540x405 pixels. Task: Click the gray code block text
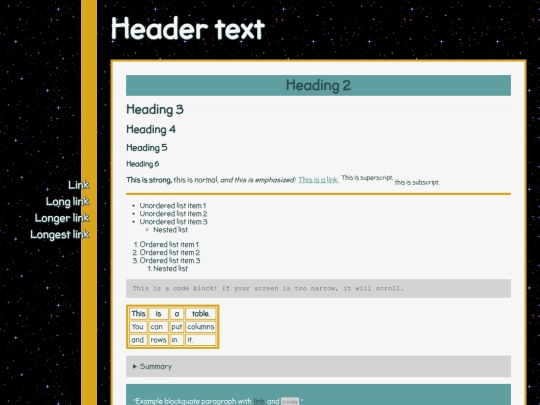coord(268,288)
